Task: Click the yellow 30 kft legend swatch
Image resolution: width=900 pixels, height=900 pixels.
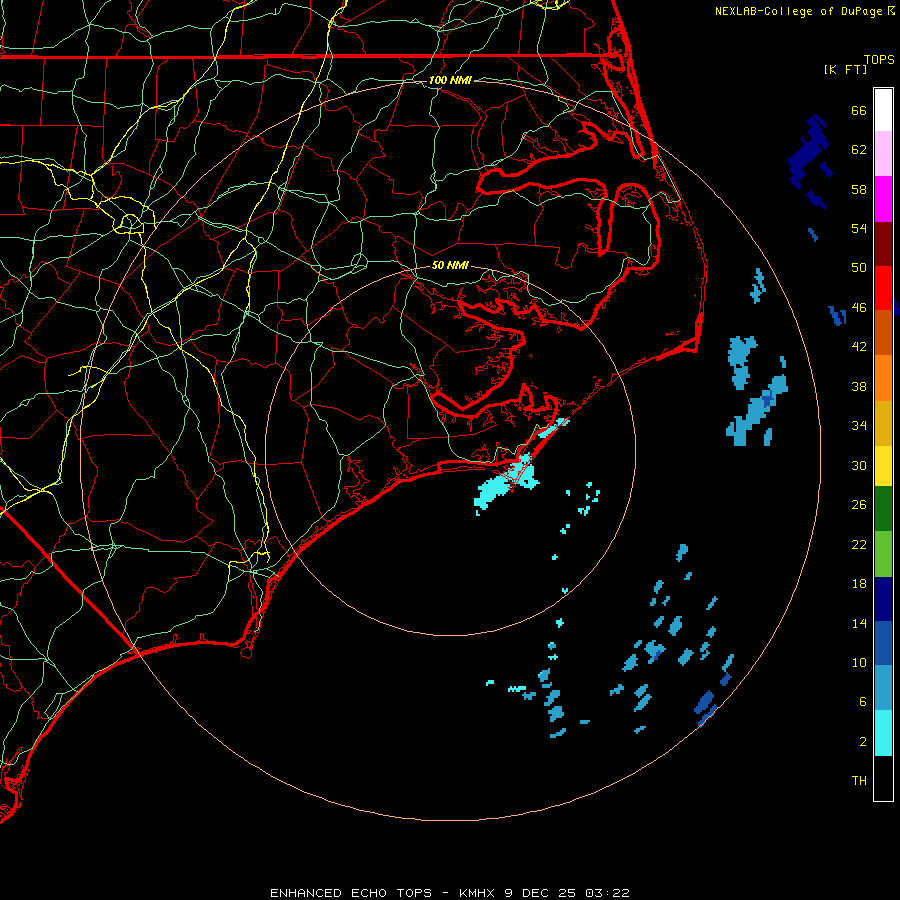Action: click(883, 466)
